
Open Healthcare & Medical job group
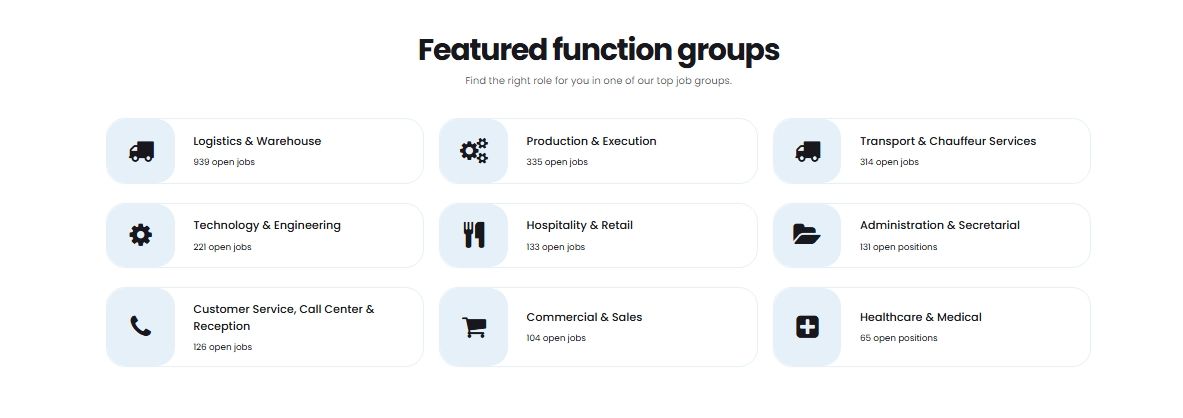(x=920, y=317)
